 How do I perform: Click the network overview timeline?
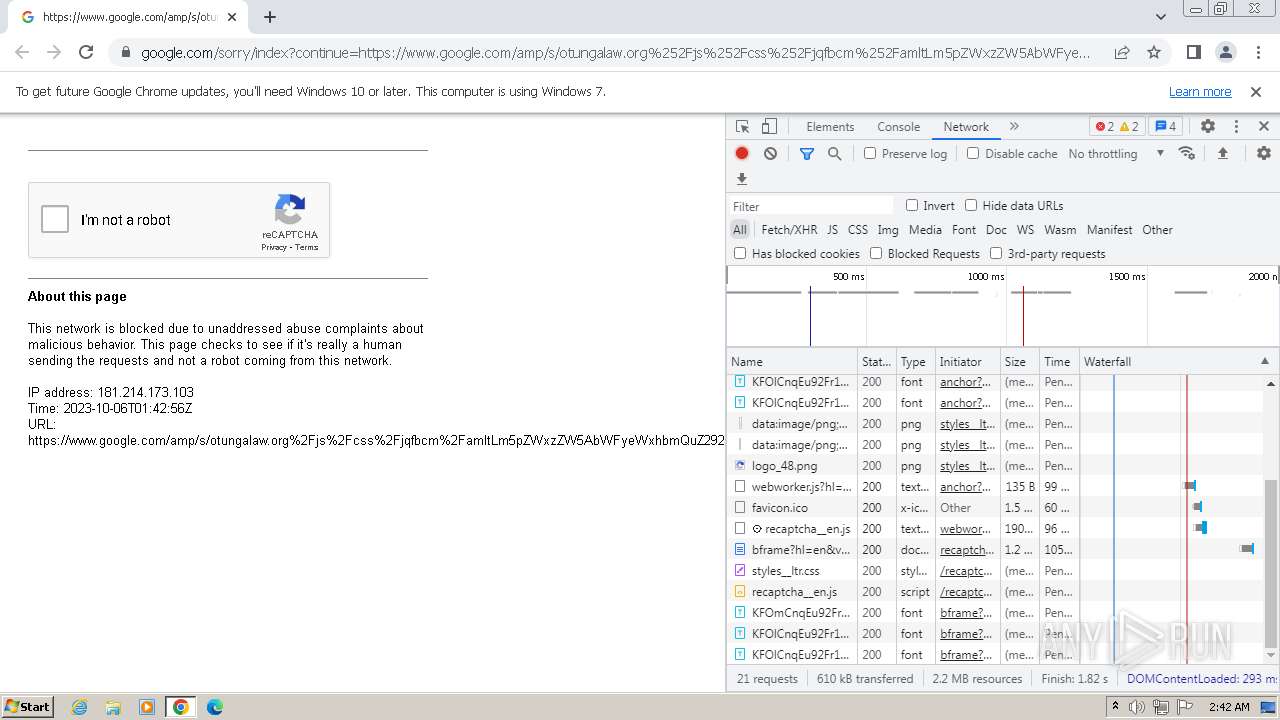pyautogui.click(x=1002, y=306)
